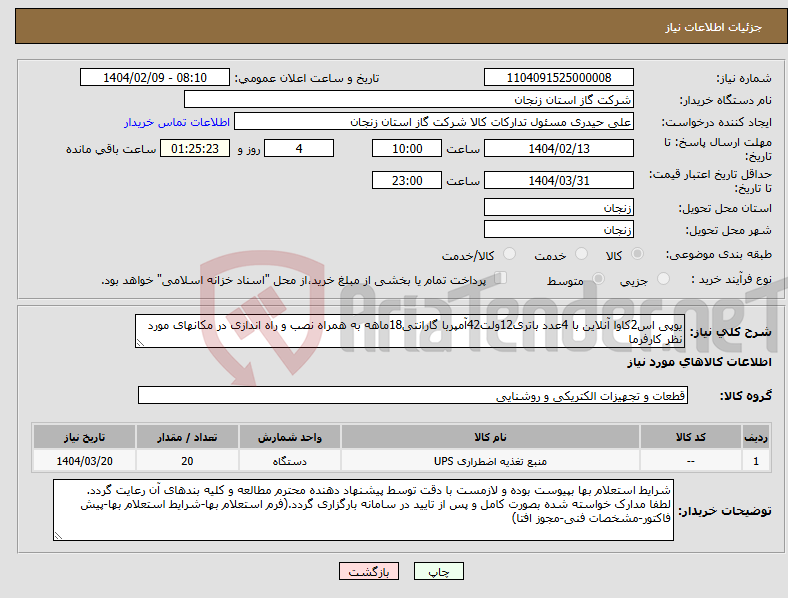Click the چاپ print button
This screenshot has width=788, height=598.
[x=439, y=571]
